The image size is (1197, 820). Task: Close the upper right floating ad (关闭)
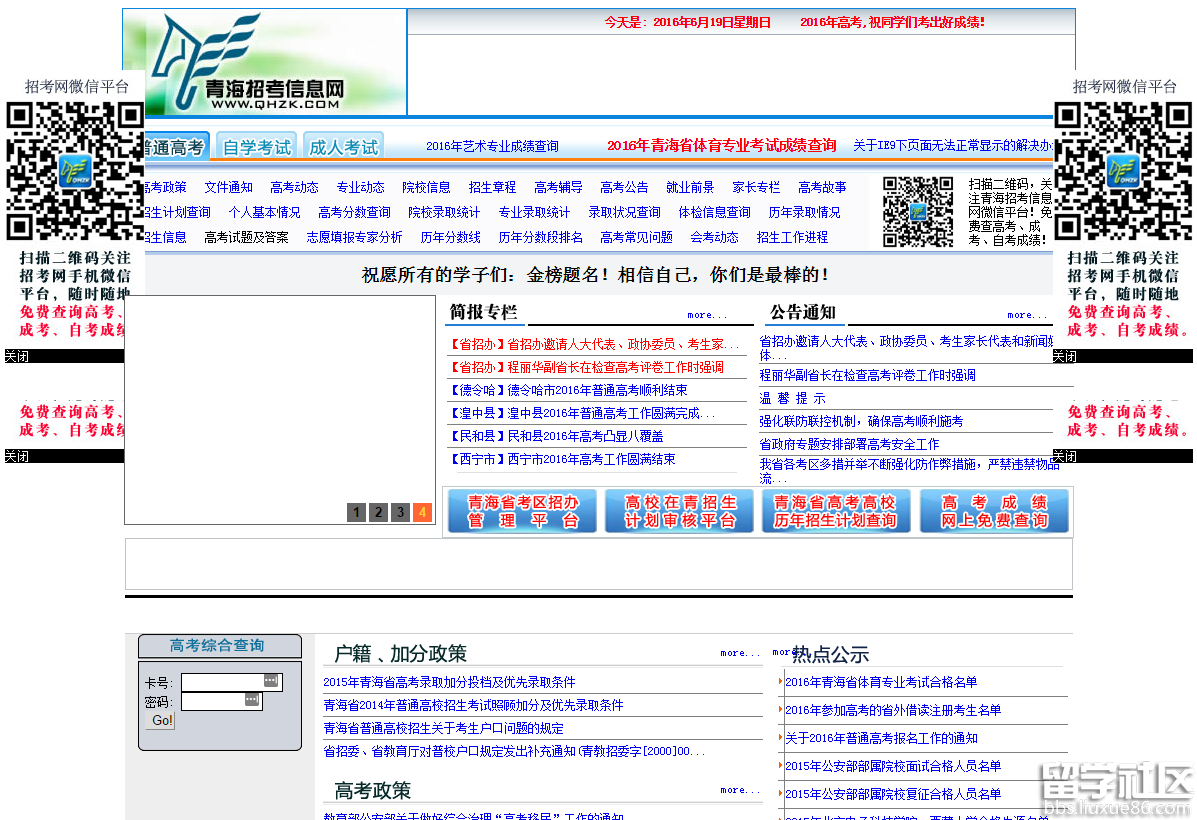pos(1065,357)
